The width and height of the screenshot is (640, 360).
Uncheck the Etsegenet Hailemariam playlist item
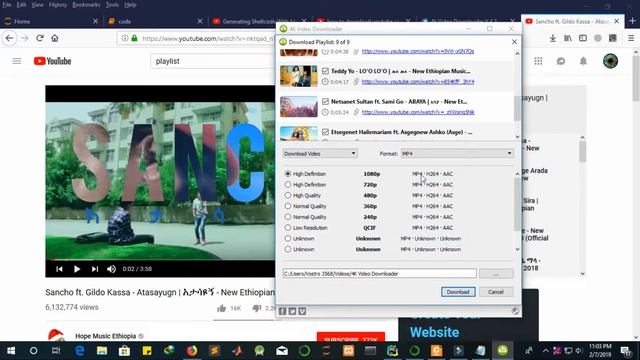point(325,132)
